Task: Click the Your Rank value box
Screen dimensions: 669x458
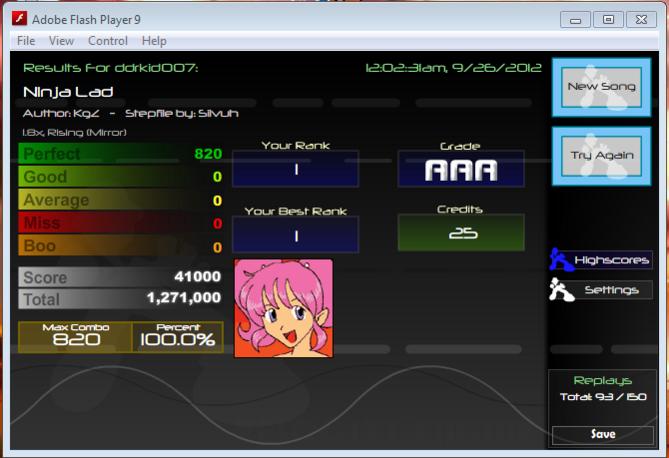Action: click(x=296, y=169)
